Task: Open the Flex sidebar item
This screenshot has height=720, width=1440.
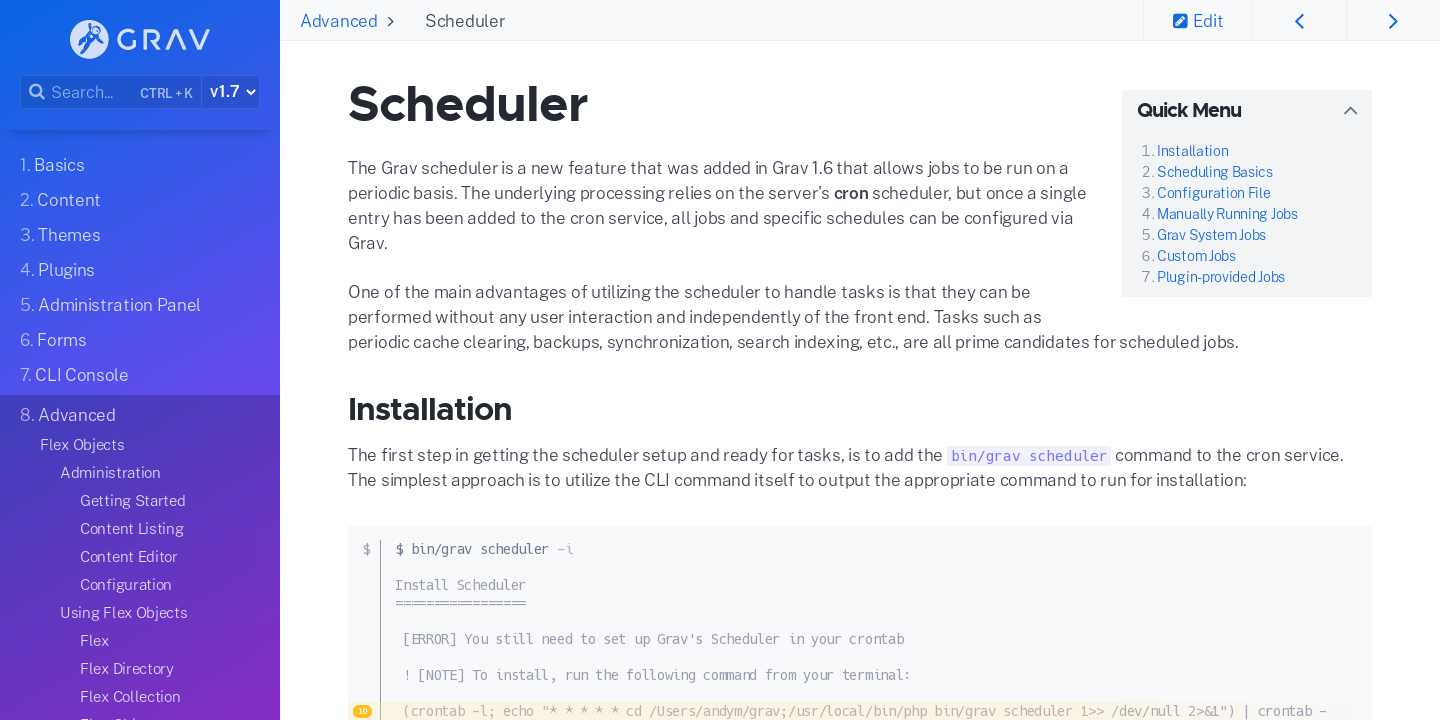Action: 95,641
